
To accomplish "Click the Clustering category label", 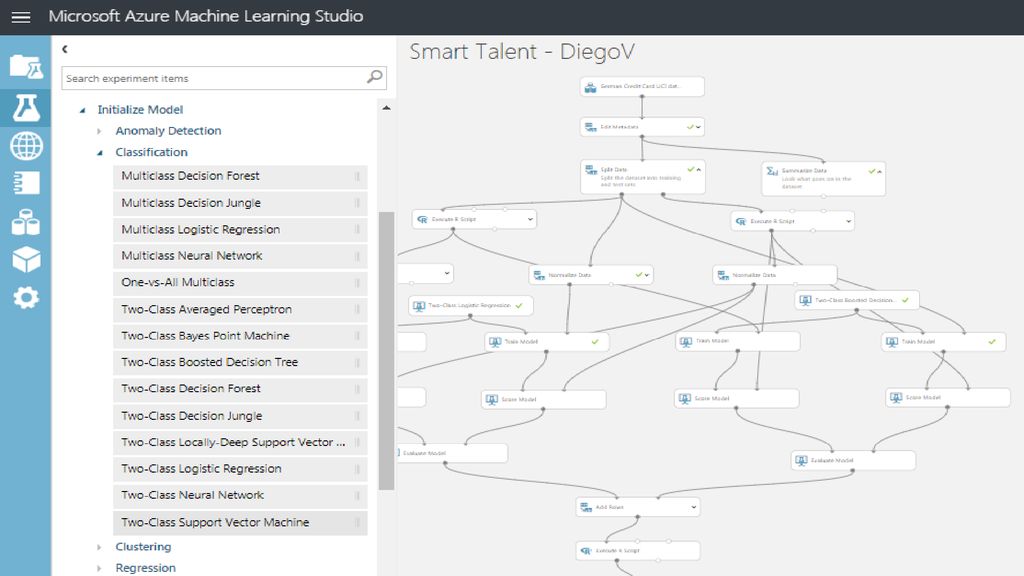I will 143,547.
